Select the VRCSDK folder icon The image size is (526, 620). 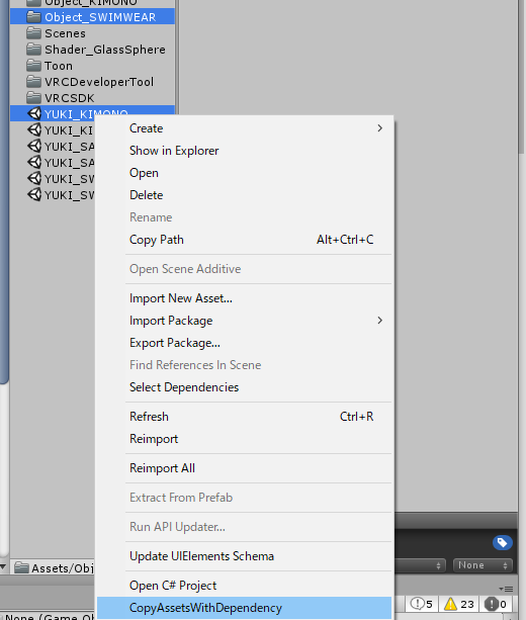(x=34, y=97)
